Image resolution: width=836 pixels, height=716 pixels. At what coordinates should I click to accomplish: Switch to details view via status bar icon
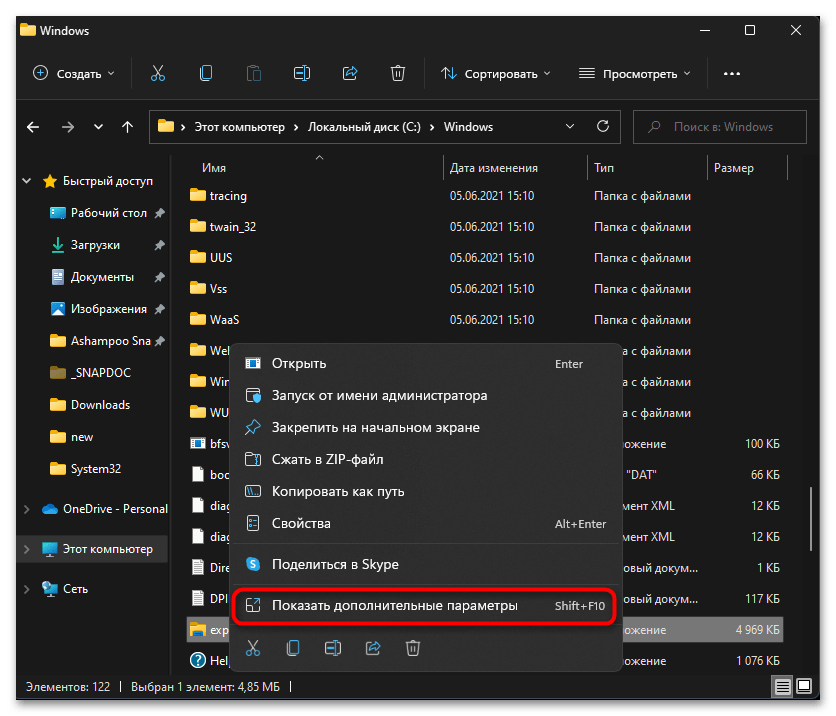tap(782, 687)
